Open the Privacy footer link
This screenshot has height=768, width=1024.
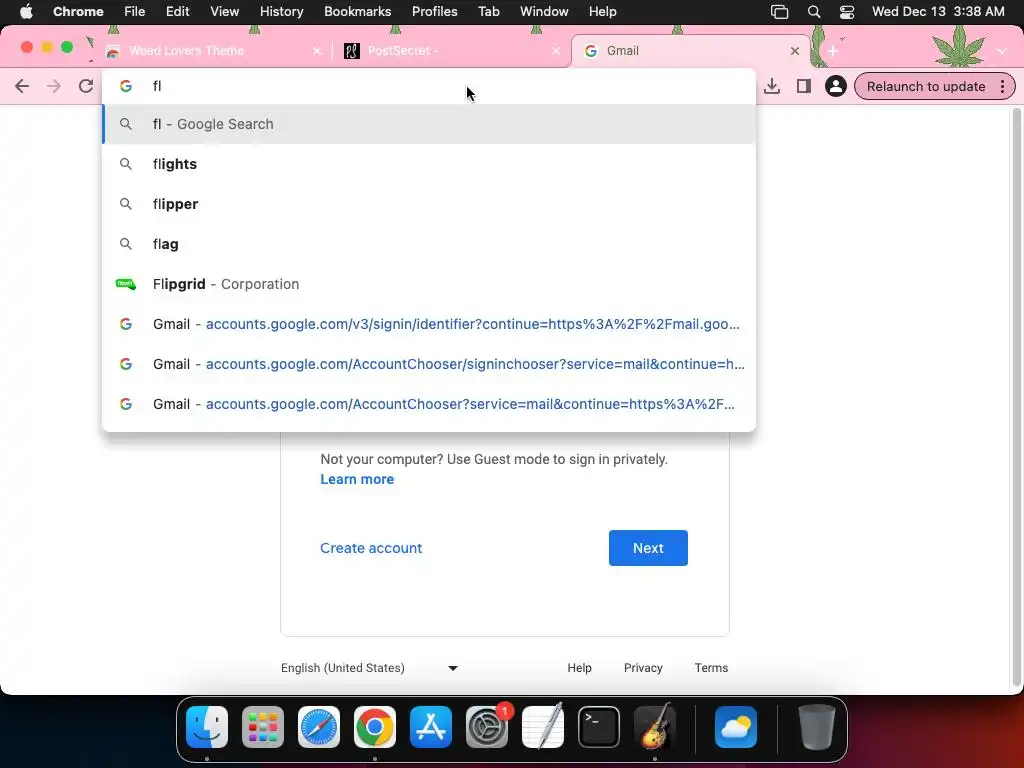tap(643, 668)
